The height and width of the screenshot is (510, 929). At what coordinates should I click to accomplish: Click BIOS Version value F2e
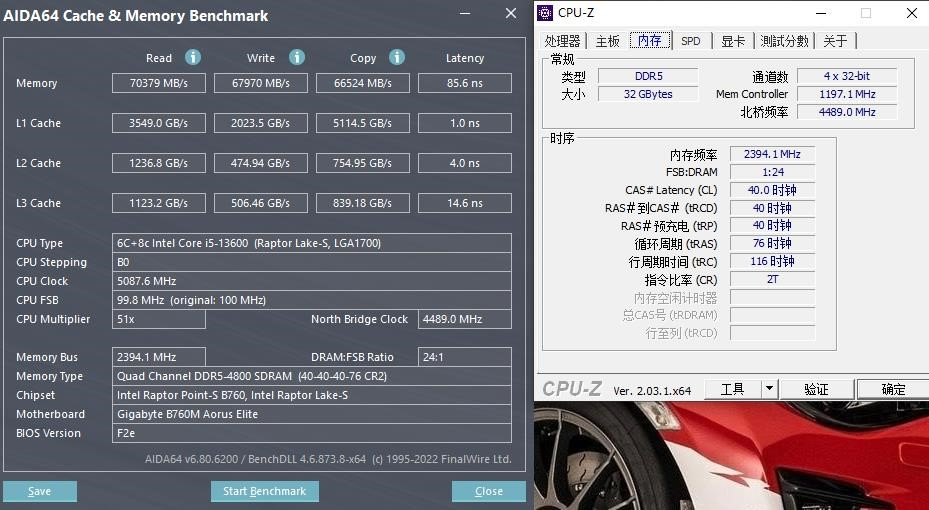coord(312,433)
